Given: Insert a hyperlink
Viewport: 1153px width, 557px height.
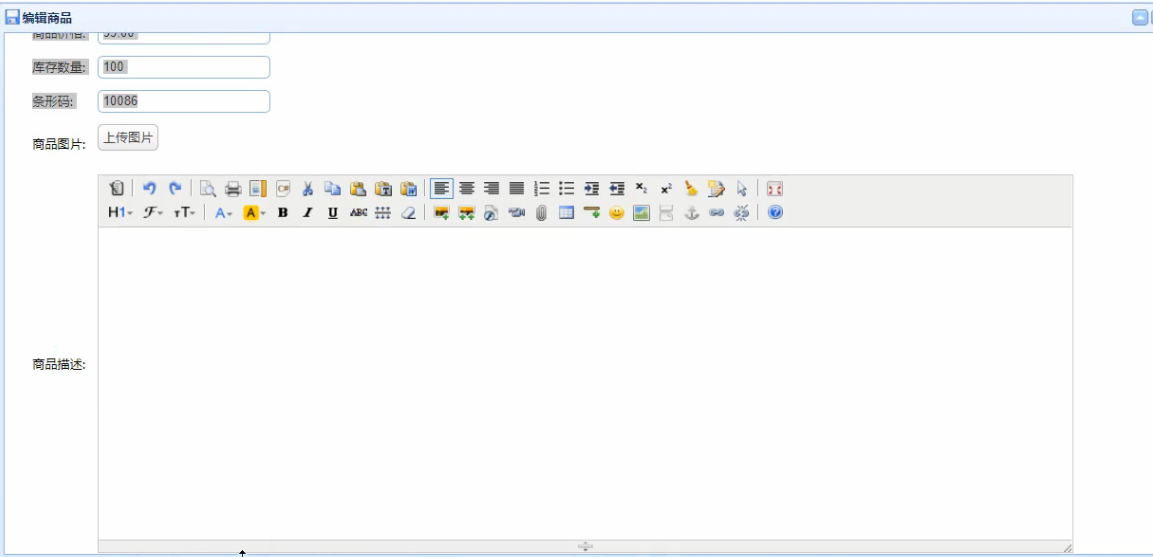Looking at the screenshot, I should click(716, 213).
